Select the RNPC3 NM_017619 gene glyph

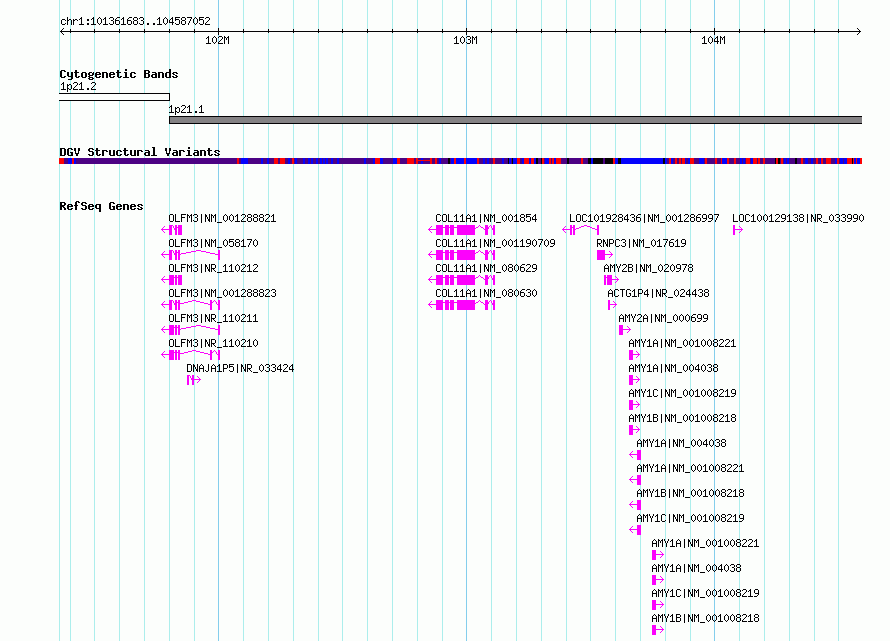pyautogui.click(x=605, y=255)
